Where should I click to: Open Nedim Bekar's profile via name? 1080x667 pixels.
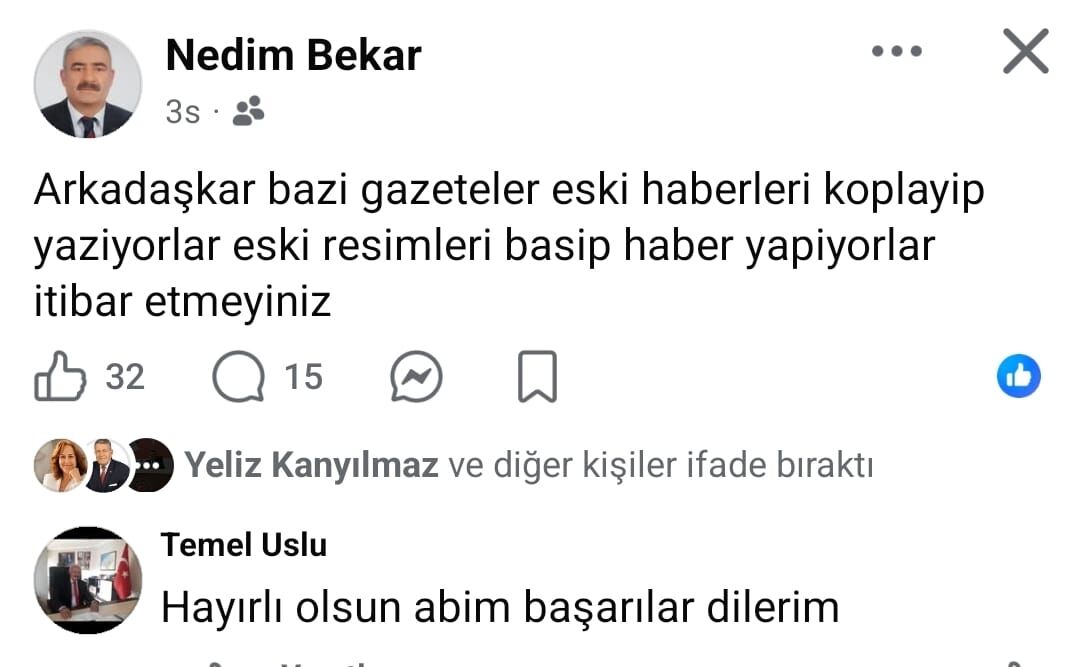point(293,55)
